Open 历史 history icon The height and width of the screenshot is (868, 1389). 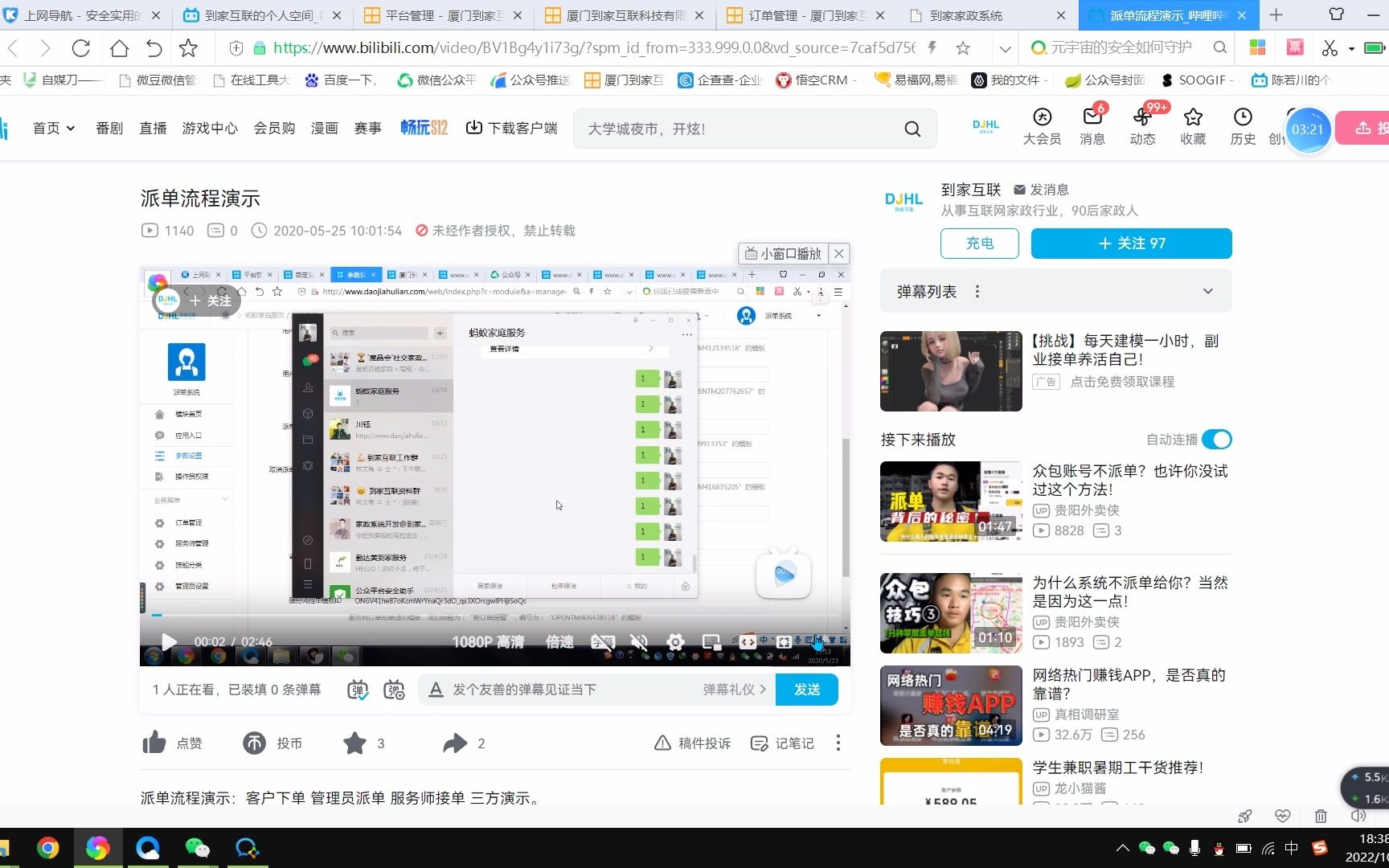(x=1243, y=127)
